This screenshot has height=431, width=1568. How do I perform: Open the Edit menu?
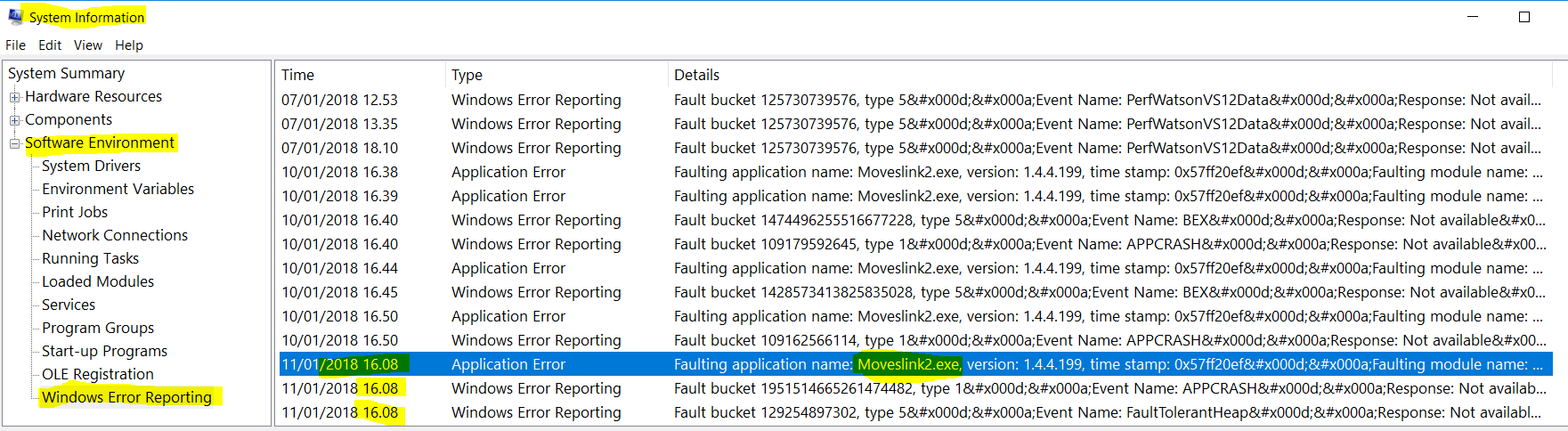point(50,45)
